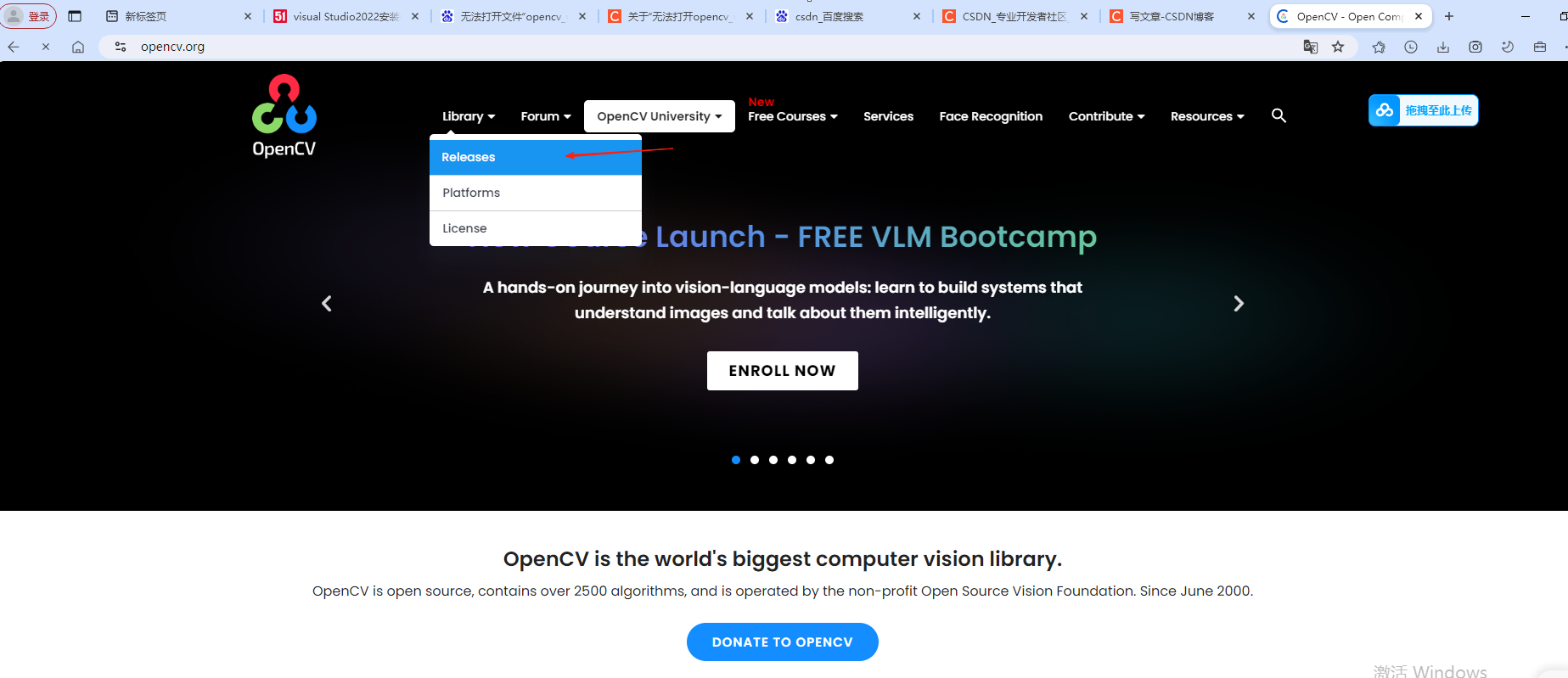Expand the Forum dropdown menu
Screen dimensions: 1568x678
[x=546, y=116]
